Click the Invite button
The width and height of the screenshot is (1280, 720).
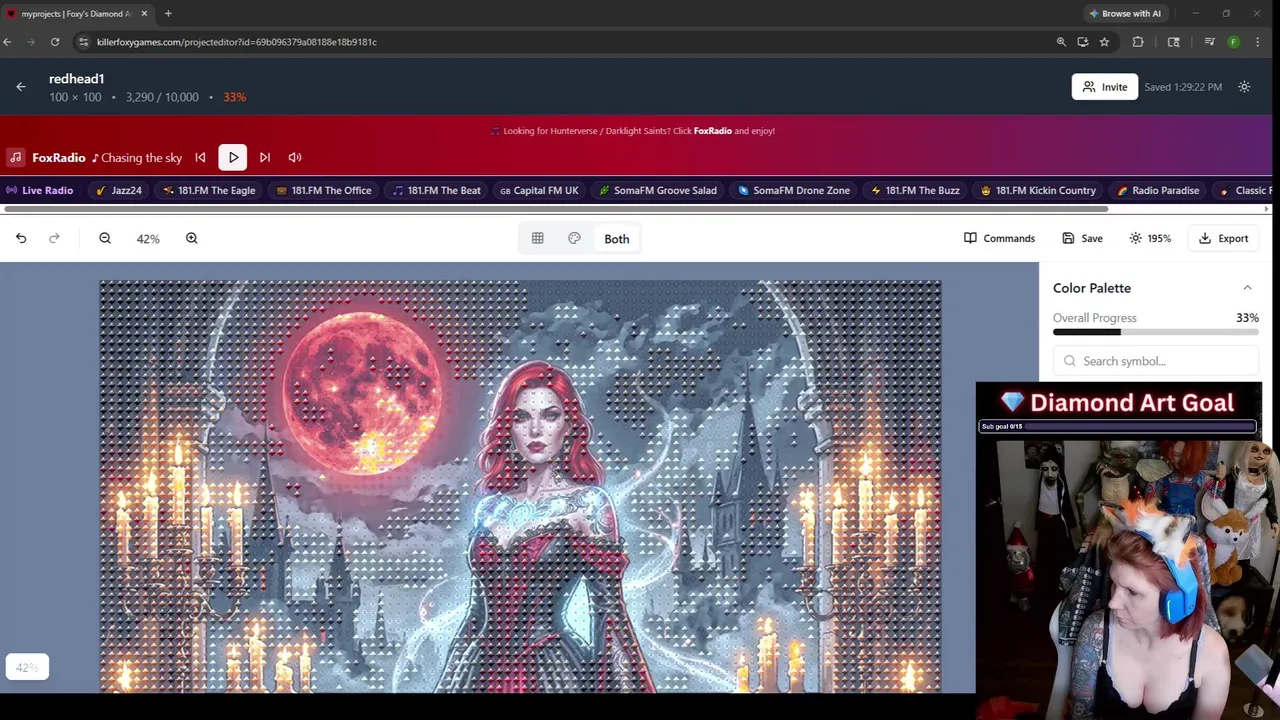tap(1105, 87)
